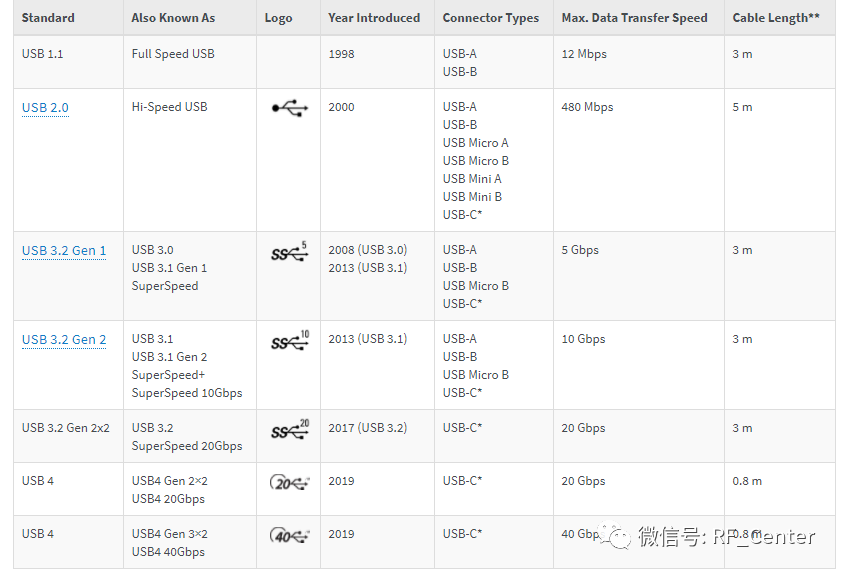Click the Connector Types column header
Image resolution: width=842 pixels, height=574 pixels.
490,18
